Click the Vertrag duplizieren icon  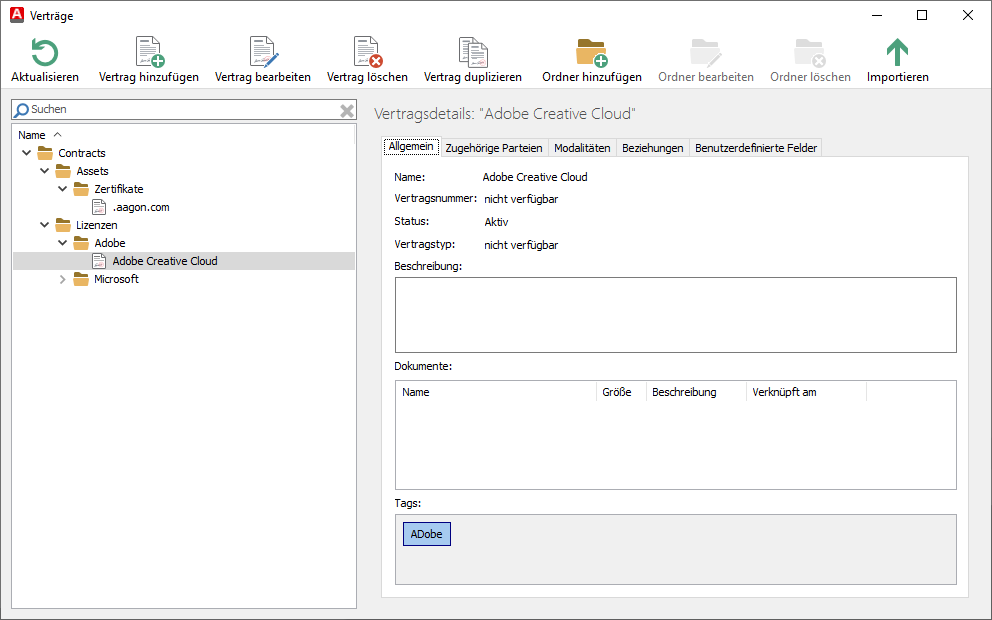[472, 52]
